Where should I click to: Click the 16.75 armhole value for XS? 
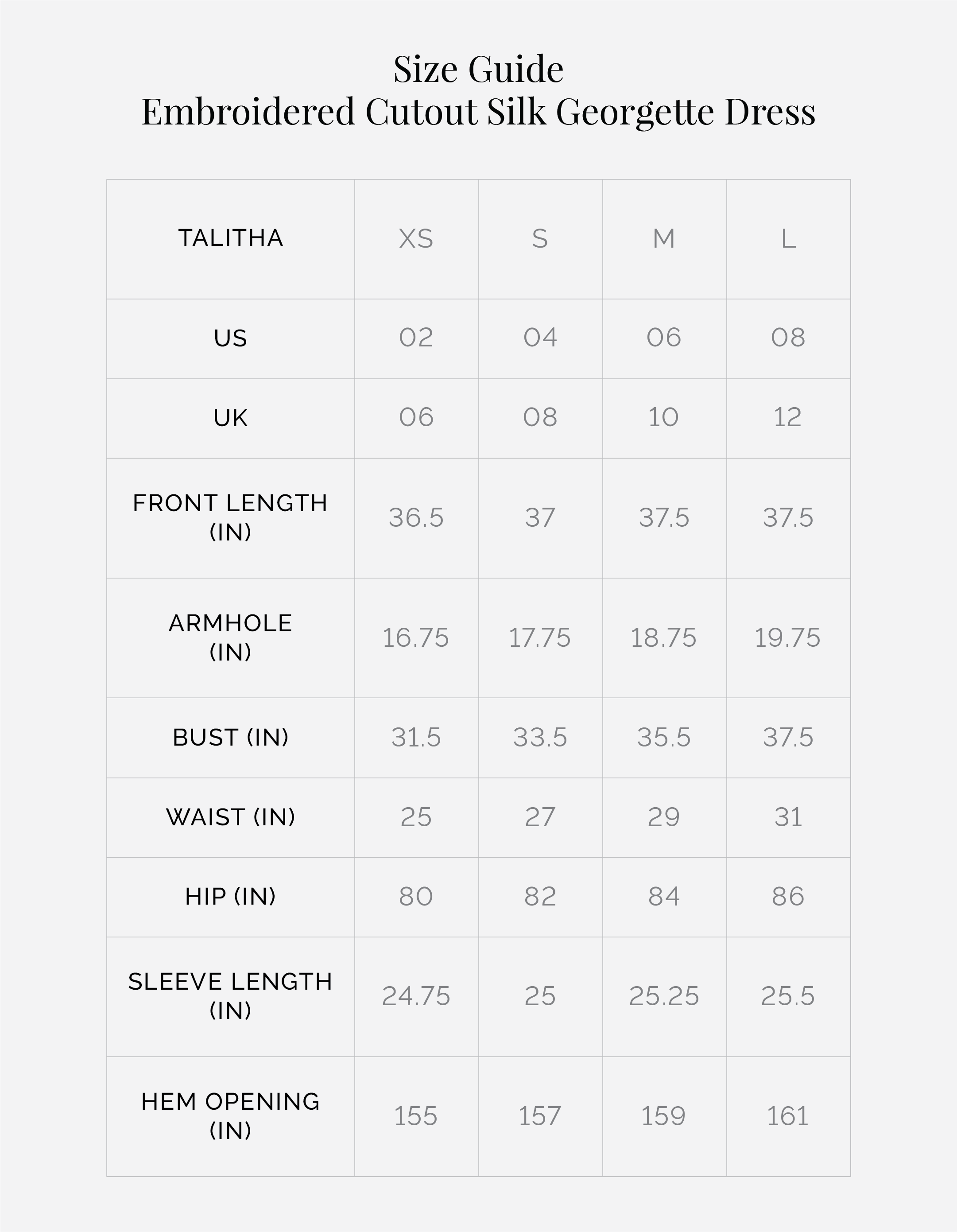click(x=416, y=638)
